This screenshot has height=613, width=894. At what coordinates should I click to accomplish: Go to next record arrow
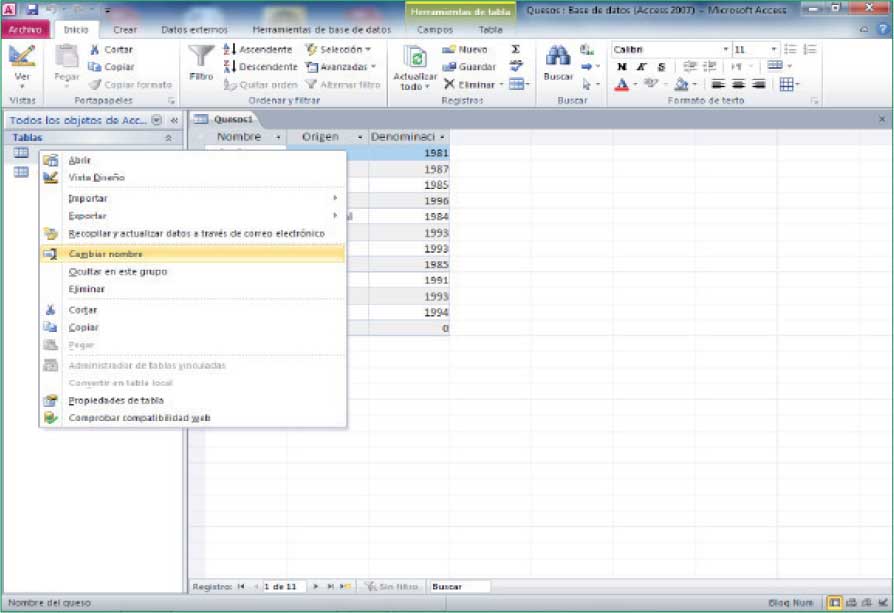[x=317, y=587]
